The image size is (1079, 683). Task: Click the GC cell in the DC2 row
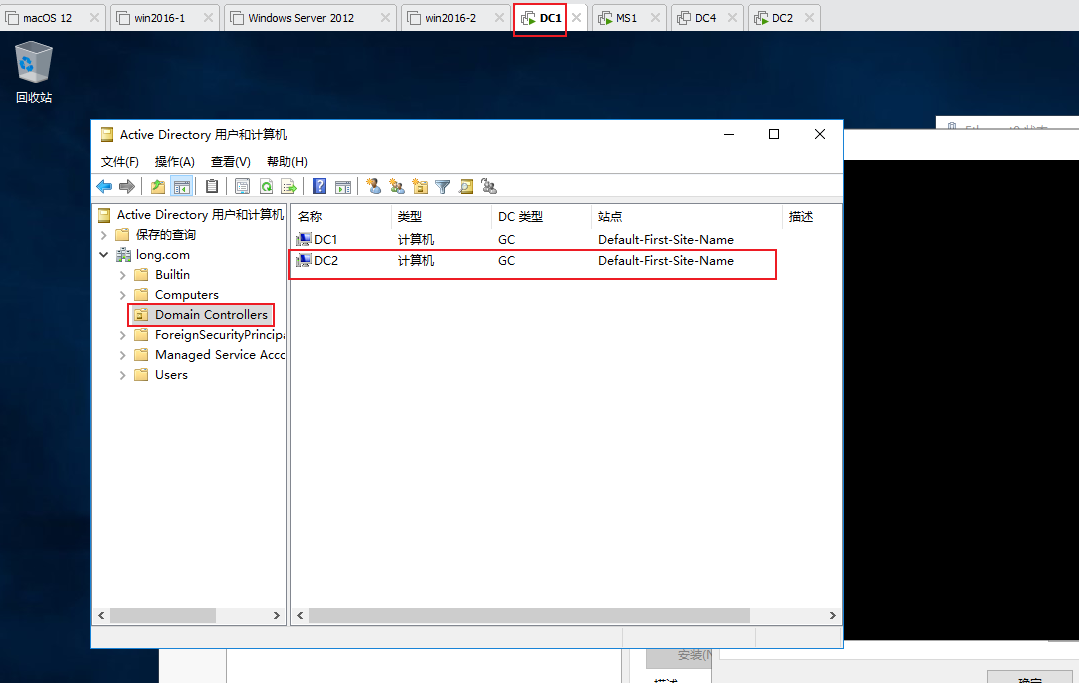click(x=506, y=261)
